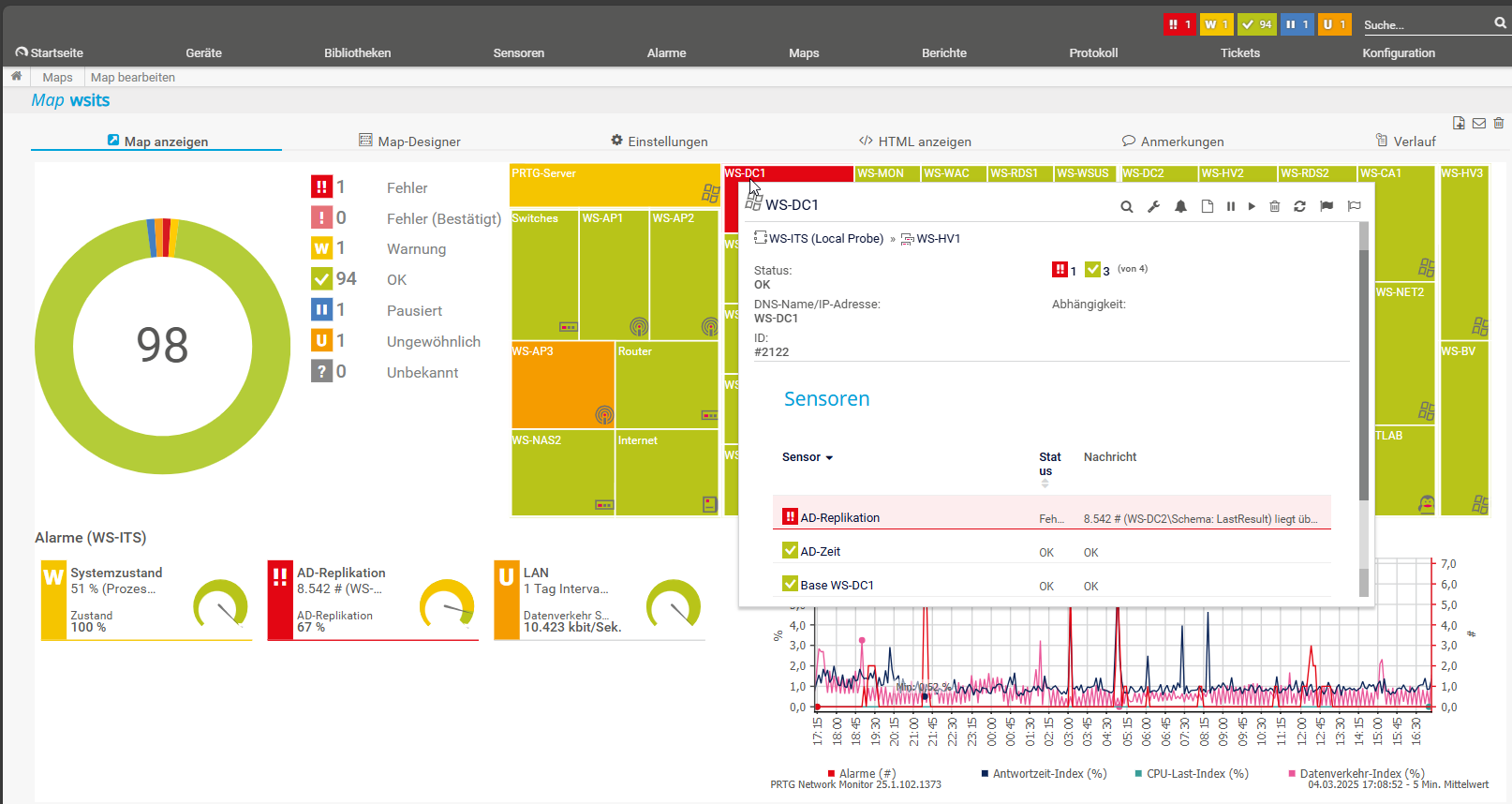Resume WS-DC1 with play icon
The width and height of the screenshot is (1512, 804).
pos(1252,206)
